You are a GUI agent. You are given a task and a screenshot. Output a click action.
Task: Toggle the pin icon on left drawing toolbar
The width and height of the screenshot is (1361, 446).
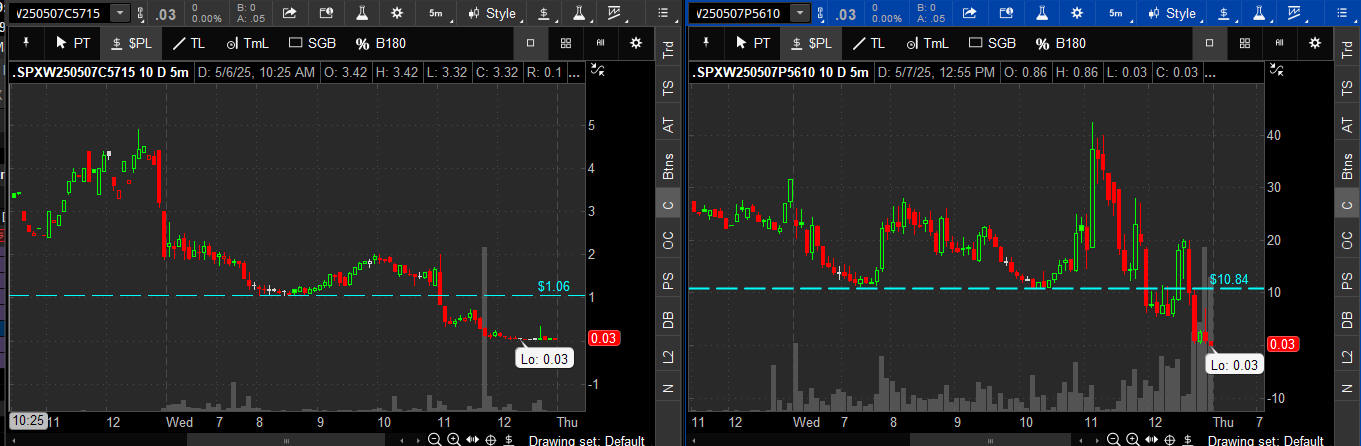click(x=27, y=43)
